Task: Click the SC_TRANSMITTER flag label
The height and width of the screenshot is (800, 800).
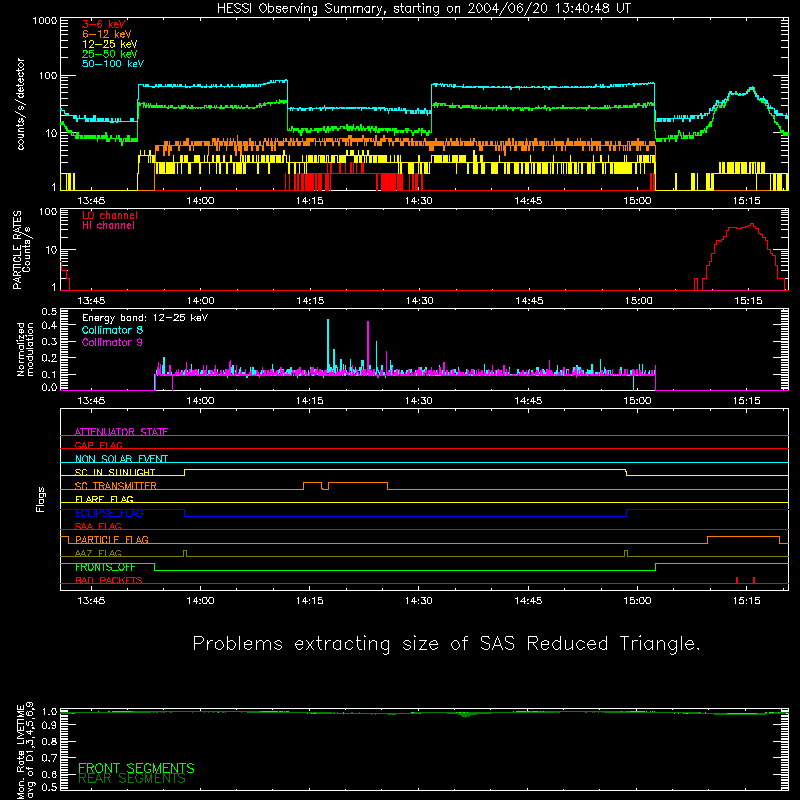Action: click(116, 485)
